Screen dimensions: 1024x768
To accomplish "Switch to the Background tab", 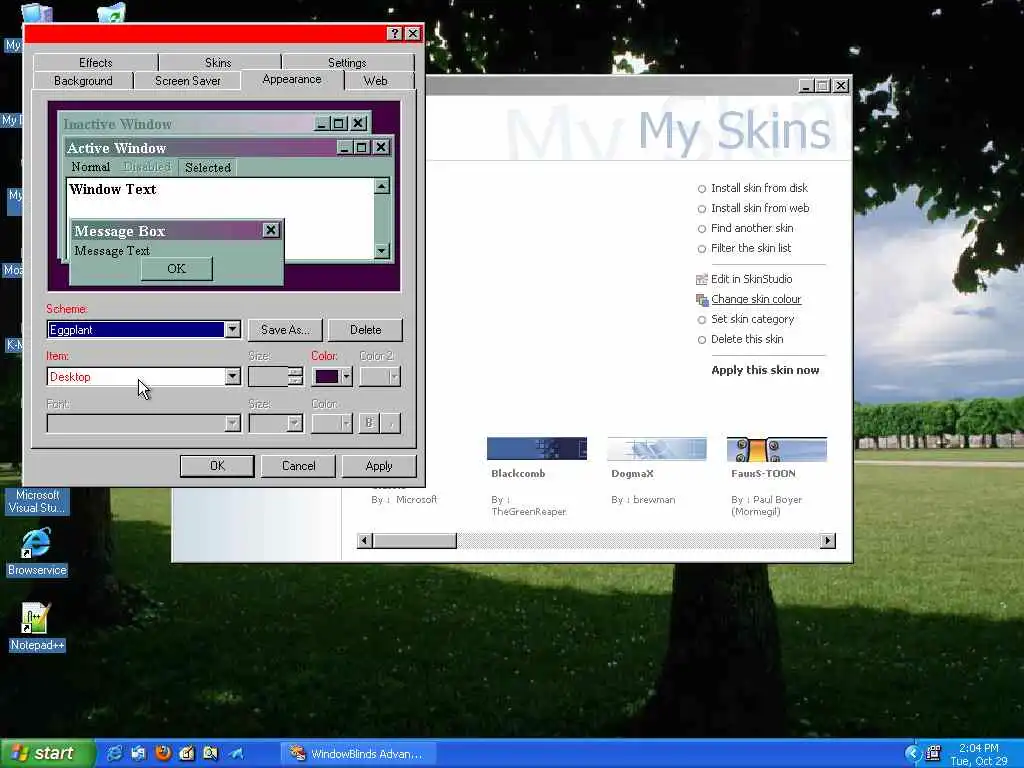I will pyautogui.click(x=83, y=81).
